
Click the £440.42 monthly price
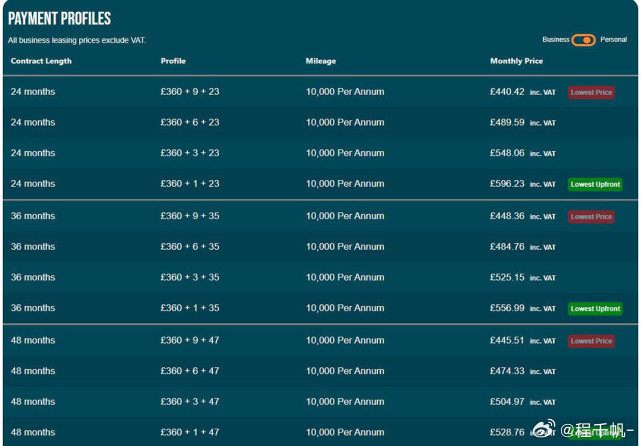(507, 92)
